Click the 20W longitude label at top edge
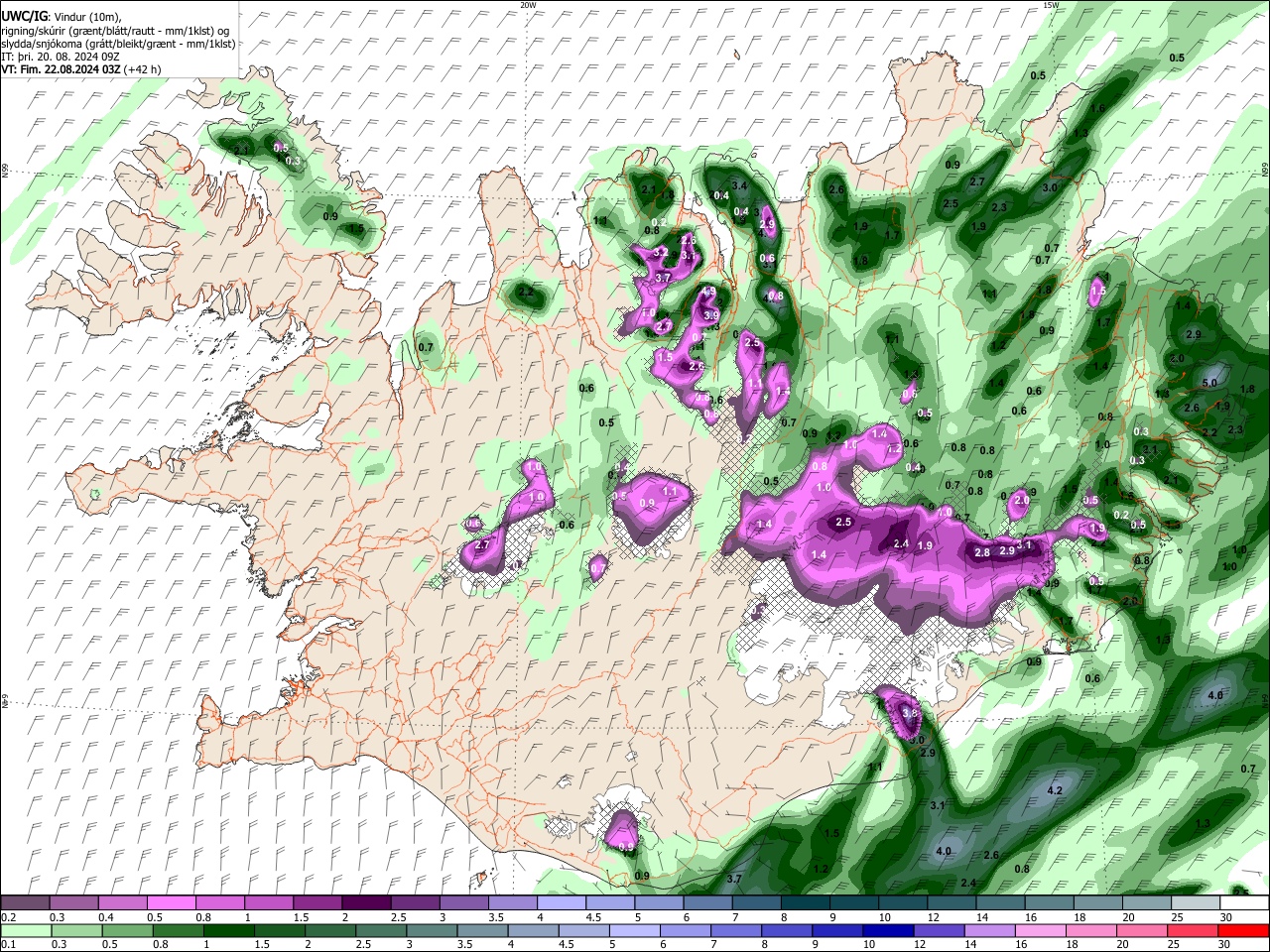The height and width of the screenshot is (952, 1270). [528, 5]
